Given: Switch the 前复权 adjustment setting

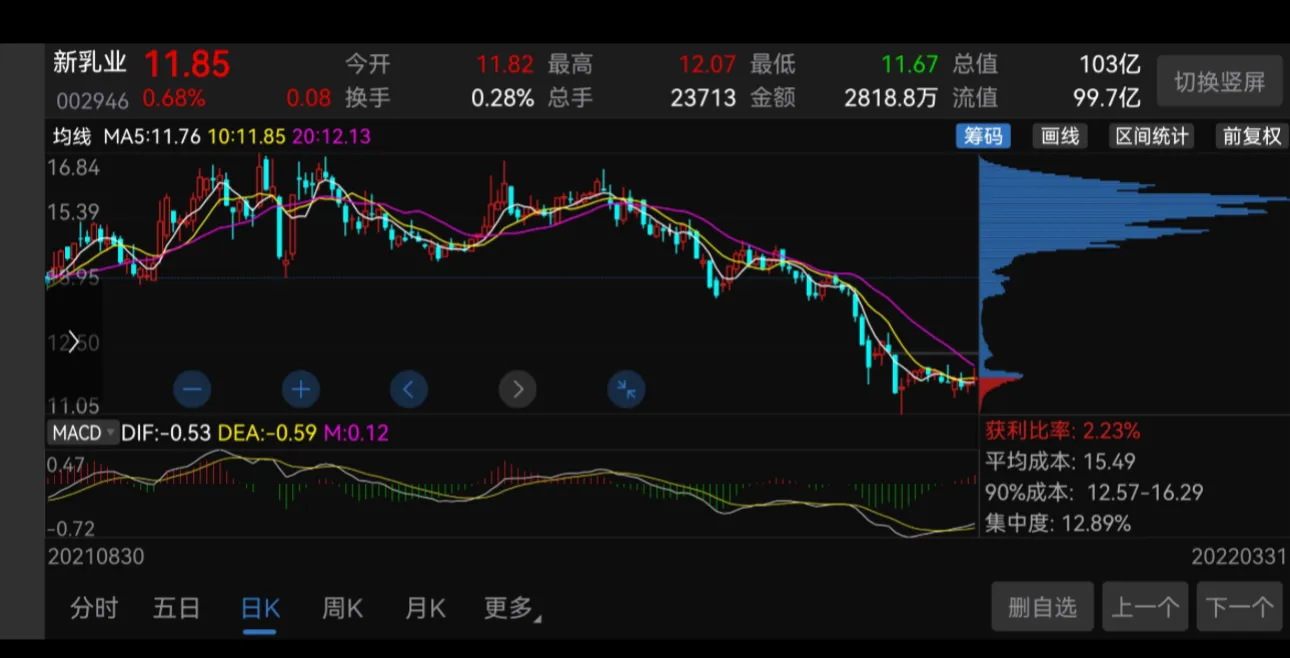Looking at the screenshot, I should 1251,136.
